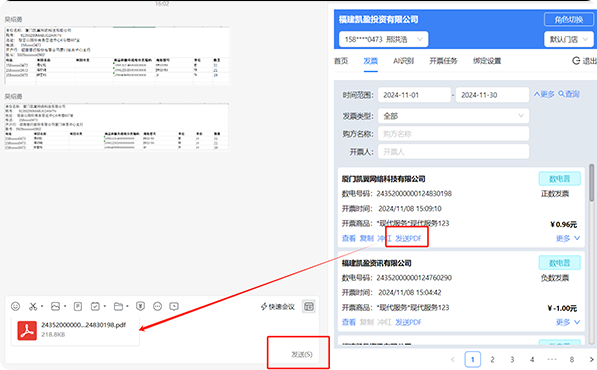Viewport: 597px width, 370px height.
Task: Click the yuan shield icon in chat toolbar
Action: coord(140,306)
